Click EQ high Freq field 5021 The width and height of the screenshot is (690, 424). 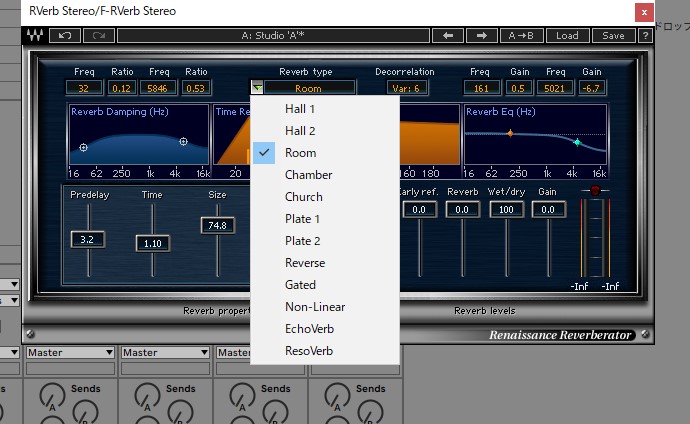[x=554, y=88]
